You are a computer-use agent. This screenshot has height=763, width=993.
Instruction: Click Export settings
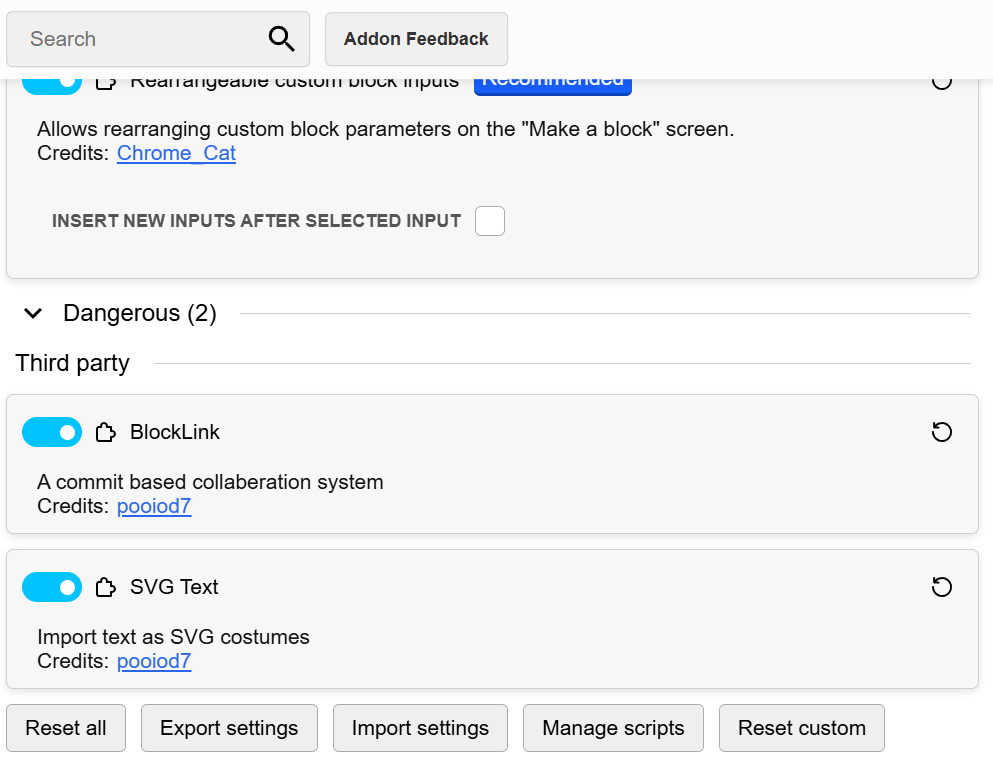(x=229, y=728)
